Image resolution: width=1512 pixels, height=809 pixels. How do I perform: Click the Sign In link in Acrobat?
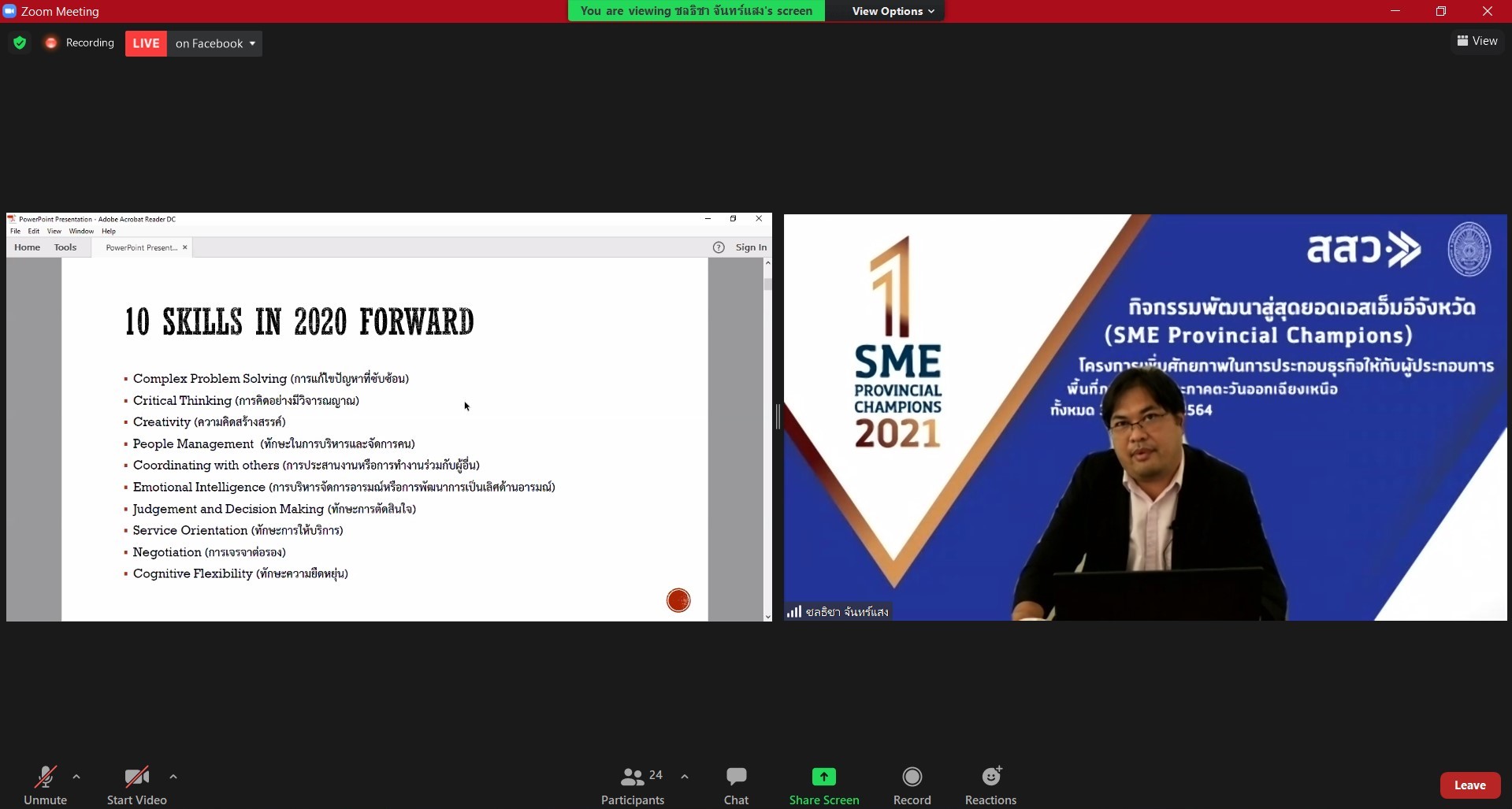point(751,247)
